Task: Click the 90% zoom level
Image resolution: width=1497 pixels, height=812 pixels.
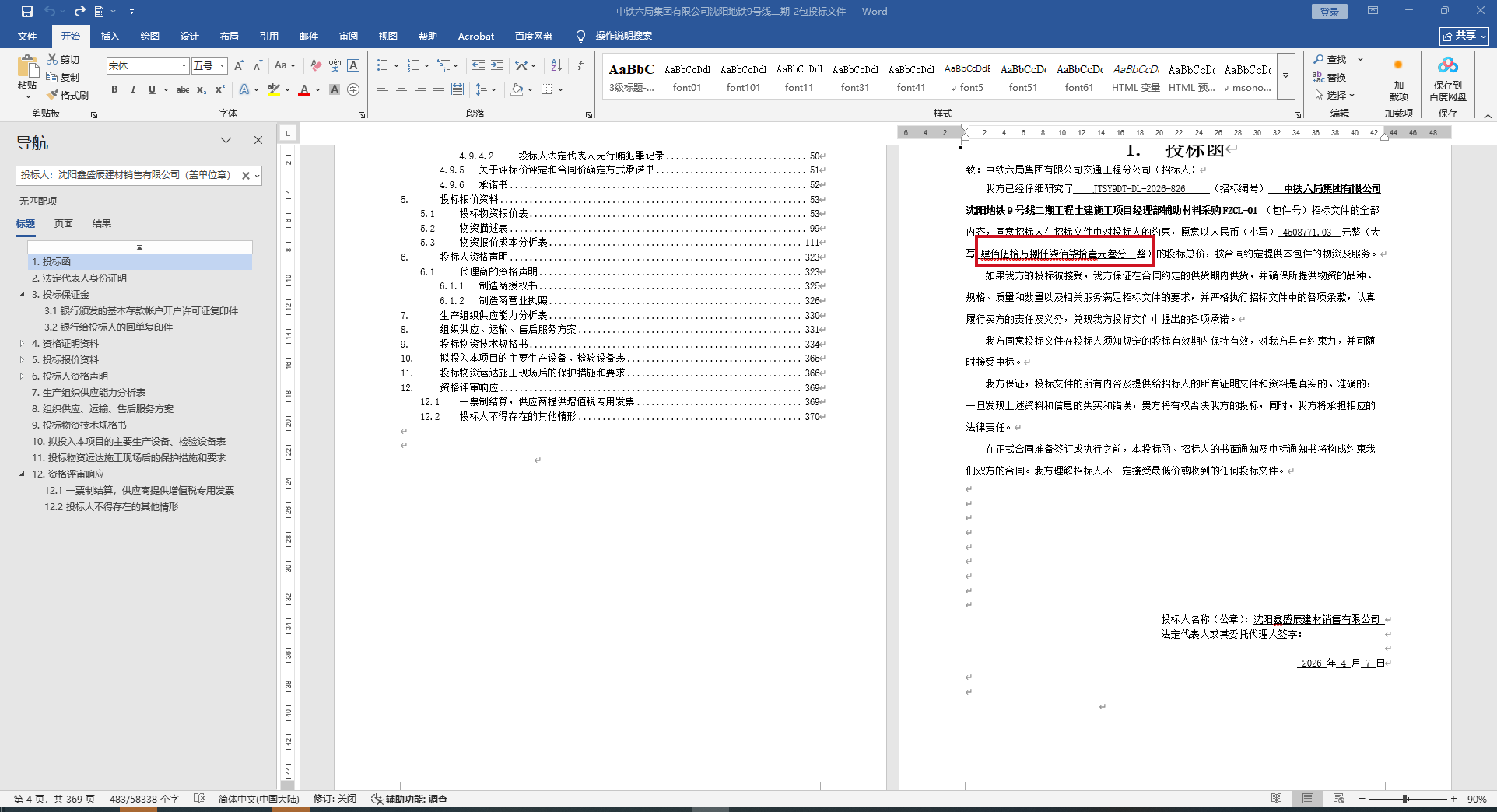Action: click(1476, 799)
